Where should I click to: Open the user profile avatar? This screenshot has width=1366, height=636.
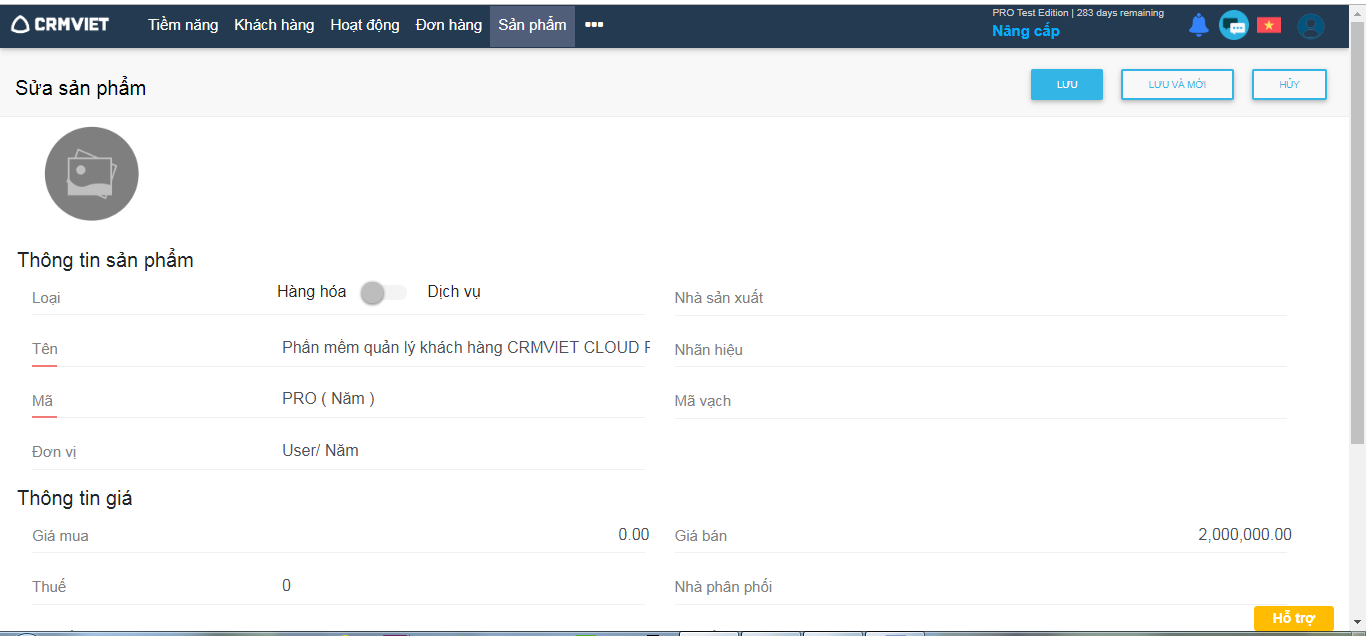[1311, 26]
